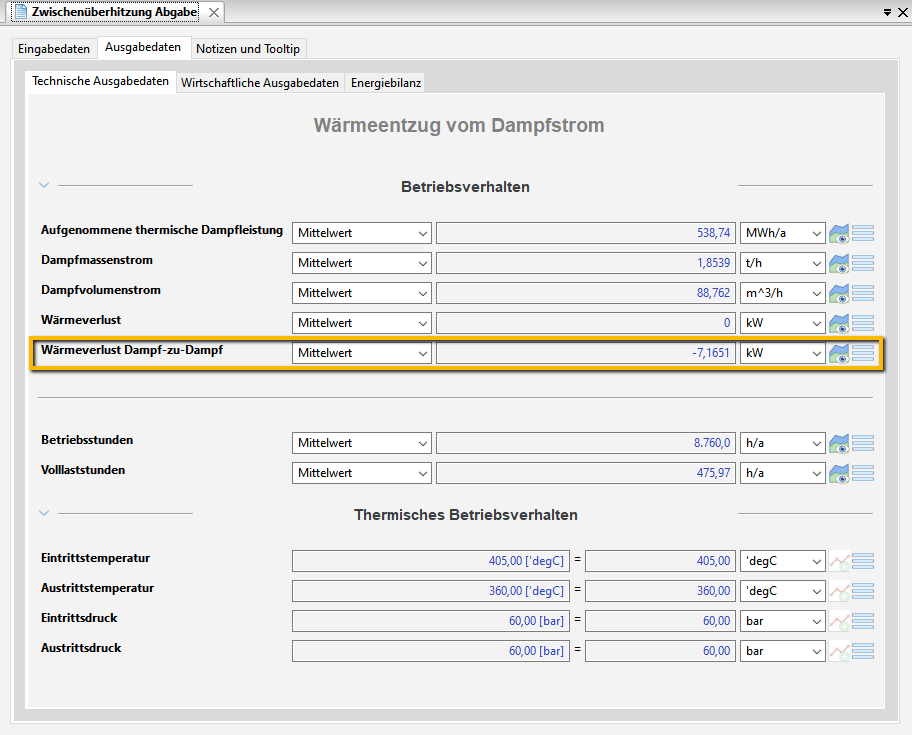This screenshot has width=912, height=735.
Task: Open Notizen und Tooltip tab
Action: [x=248, y=49]
